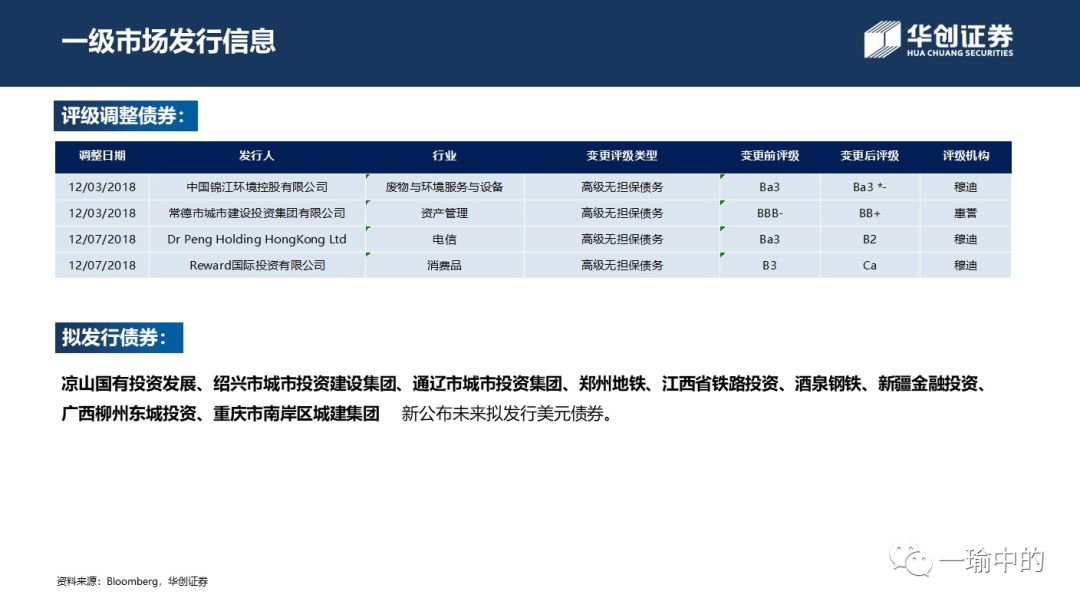Select the 调整日期 column header

[102, 156]
